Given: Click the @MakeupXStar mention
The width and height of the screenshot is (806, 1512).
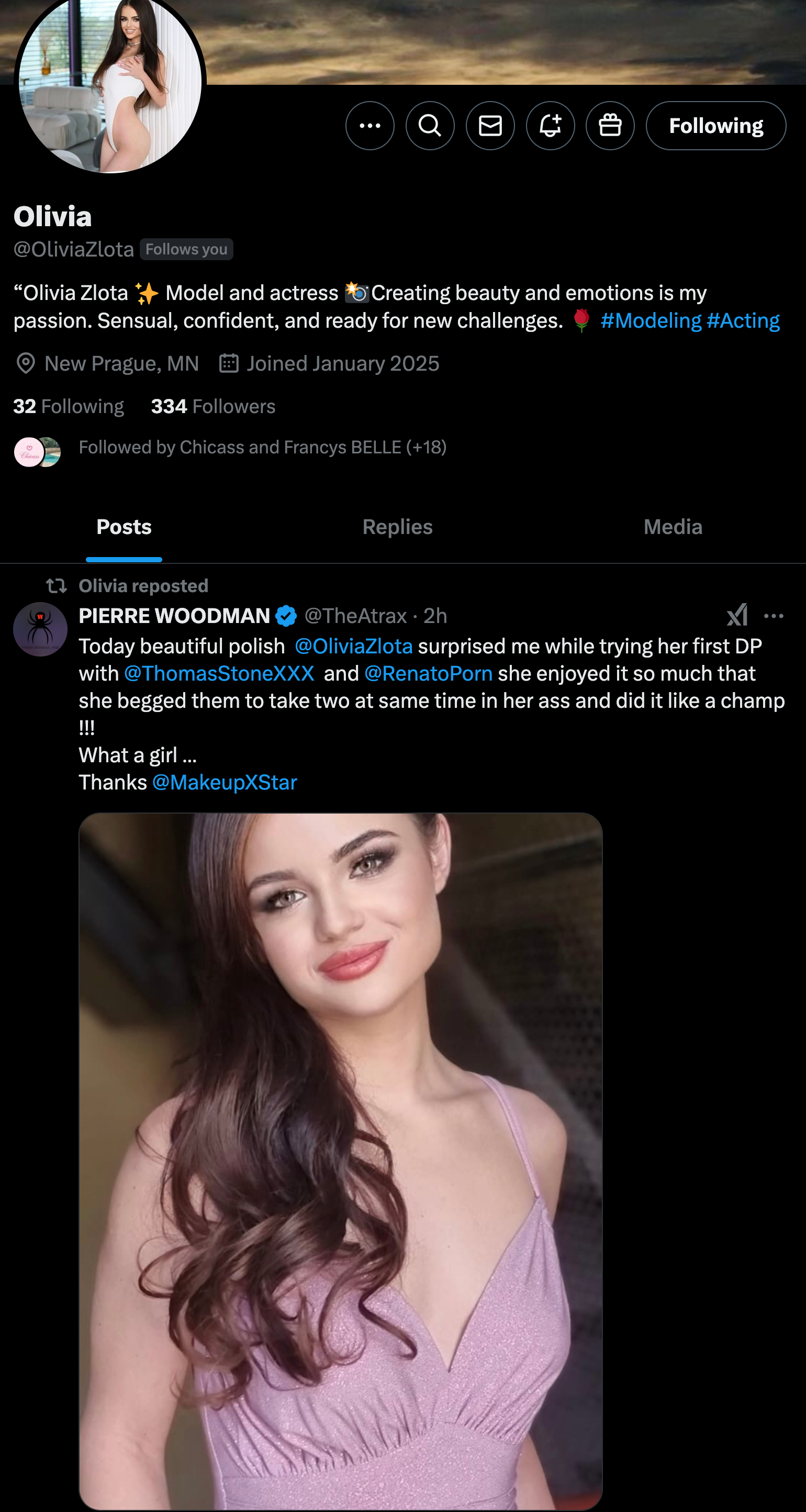Looking at the screenshot, I should 224,782.
